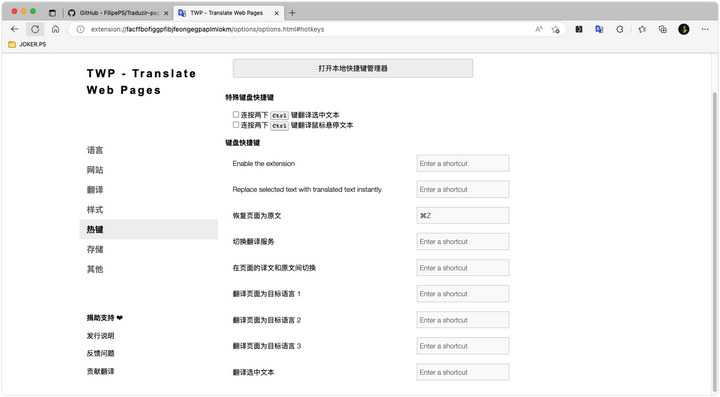Open the browser extensions puzzle icon

(619, 29)
